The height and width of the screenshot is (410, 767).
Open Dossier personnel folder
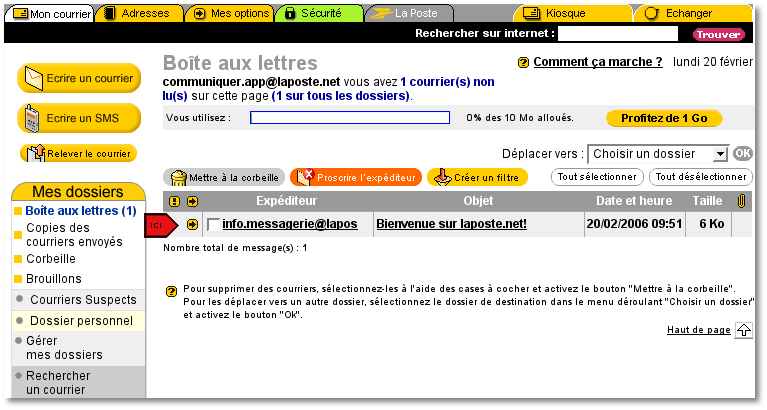[x=81, y=321]
